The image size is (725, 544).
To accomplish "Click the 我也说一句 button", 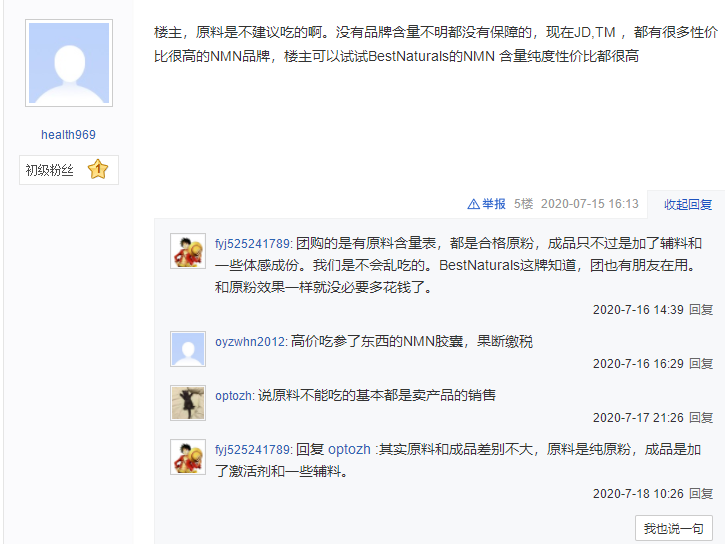I will (674, 528).
